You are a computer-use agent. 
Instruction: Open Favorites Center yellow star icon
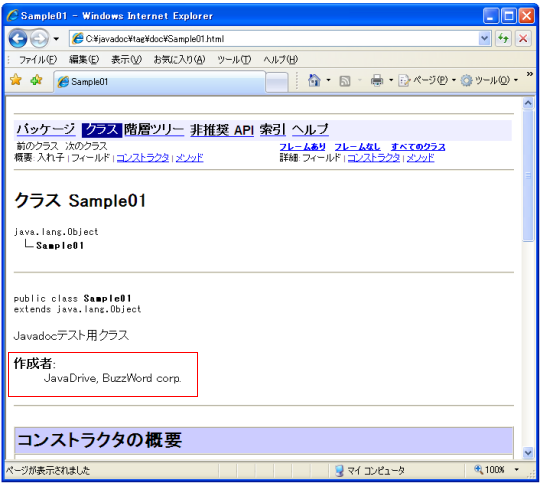(x=16, y=80)
